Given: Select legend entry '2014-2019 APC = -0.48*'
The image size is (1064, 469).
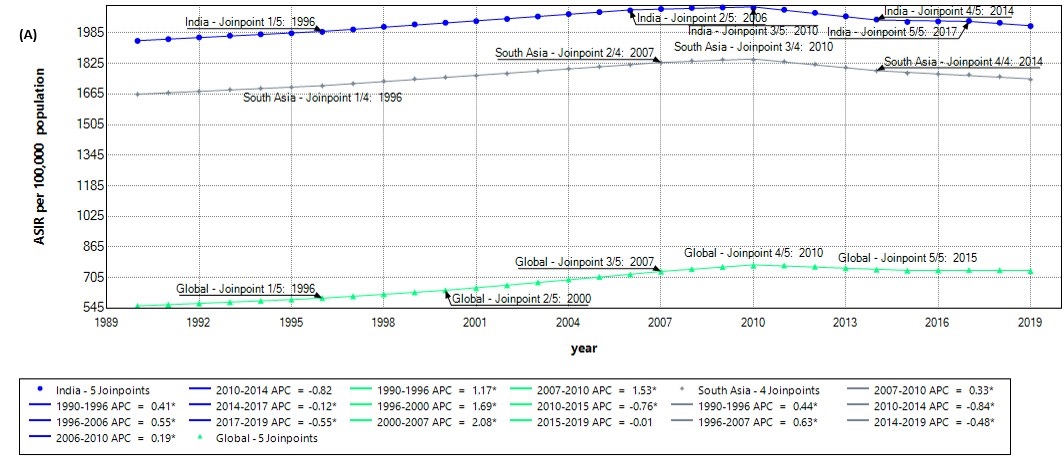Looking at the screenshot, I should point(923,421).
